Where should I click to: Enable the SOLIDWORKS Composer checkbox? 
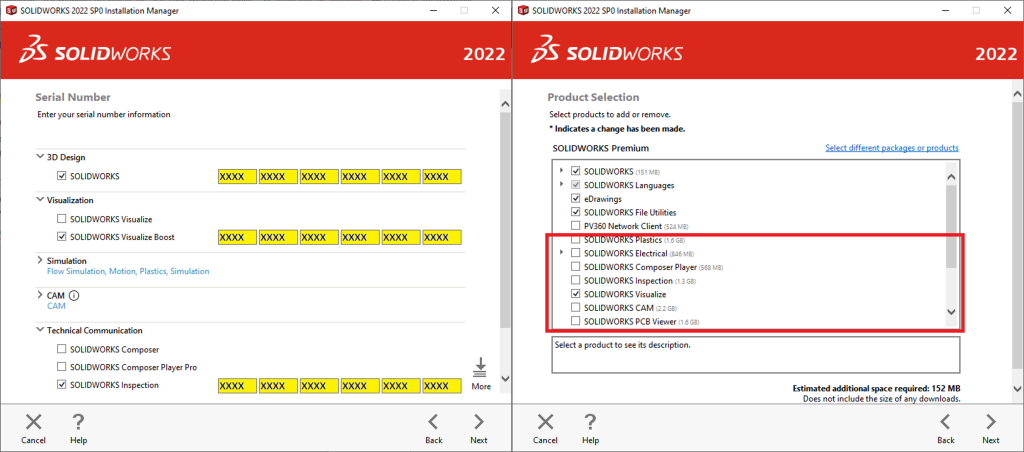point(62,349)
